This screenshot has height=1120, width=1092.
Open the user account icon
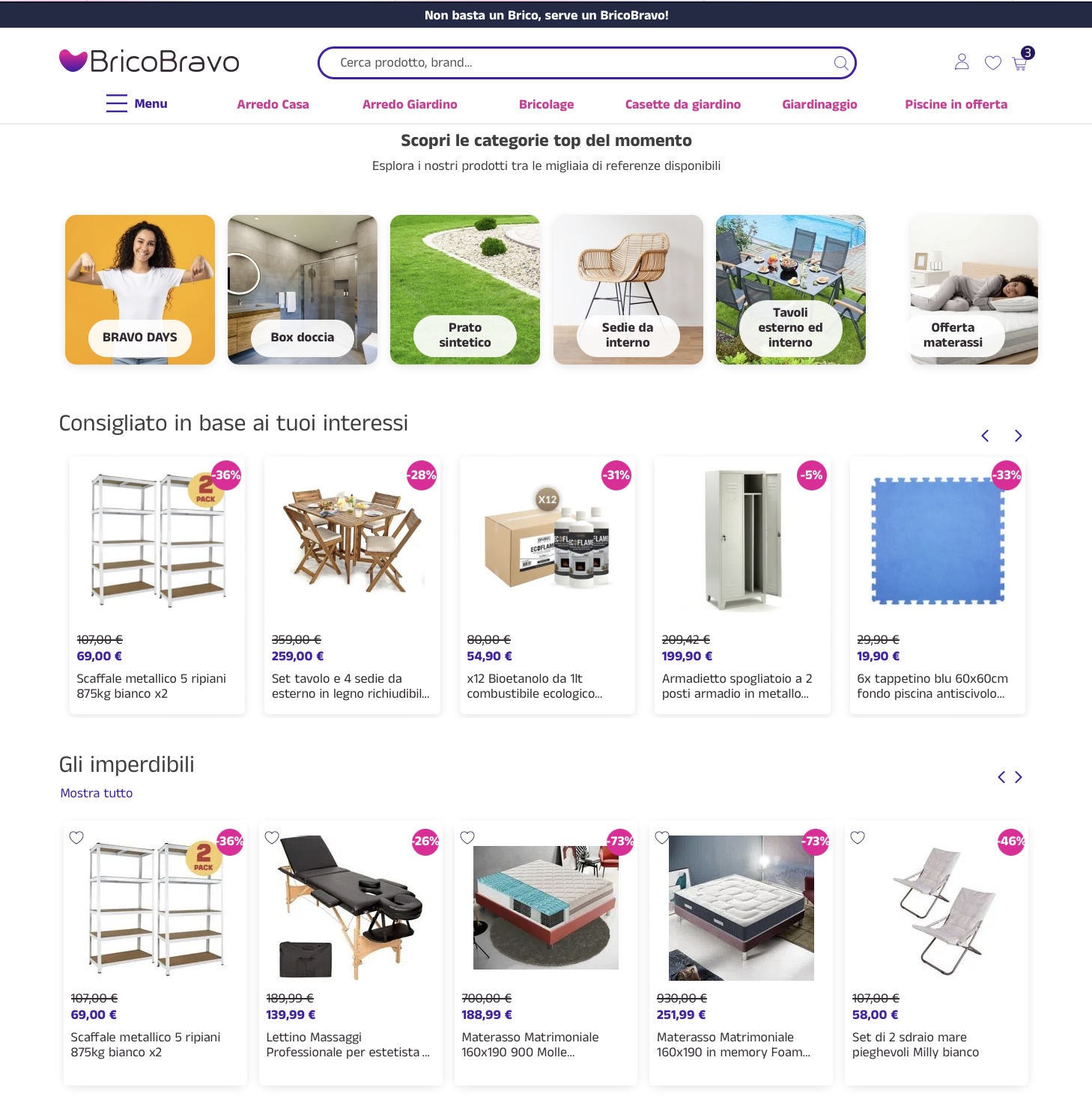(x=962, y=62)
